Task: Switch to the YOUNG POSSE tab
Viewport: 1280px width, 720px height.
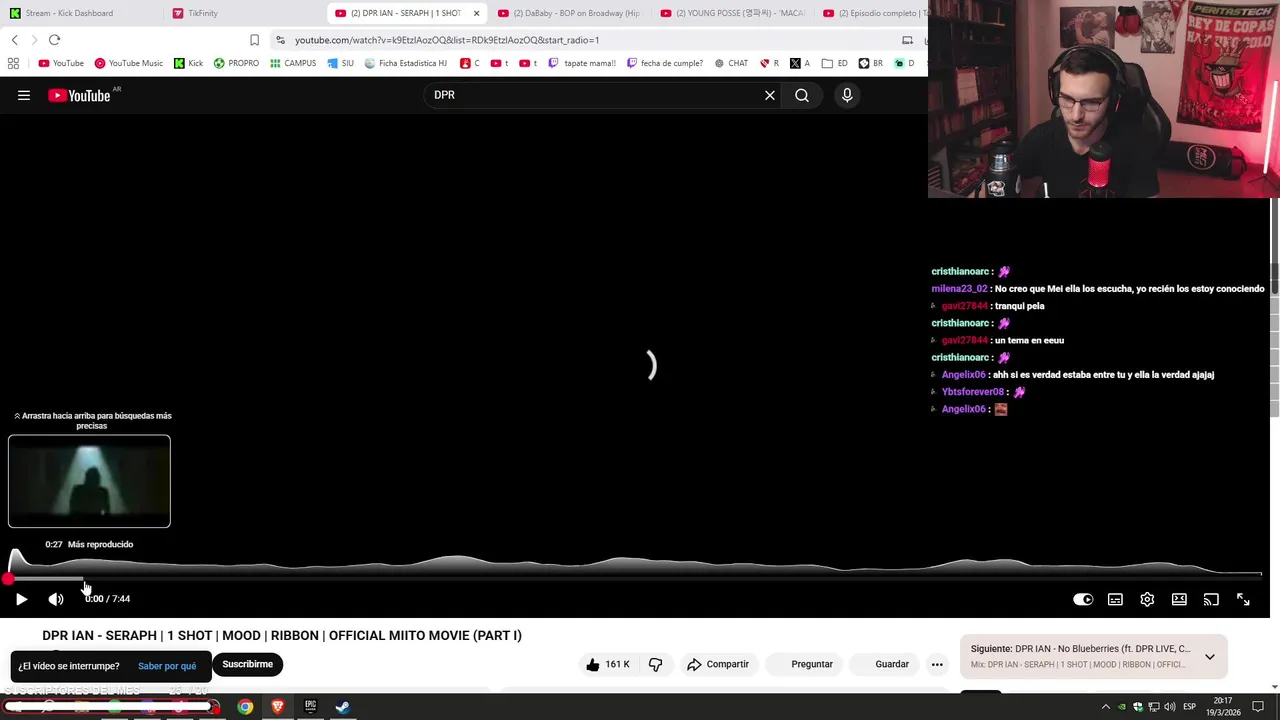Action: click(733, 13)
